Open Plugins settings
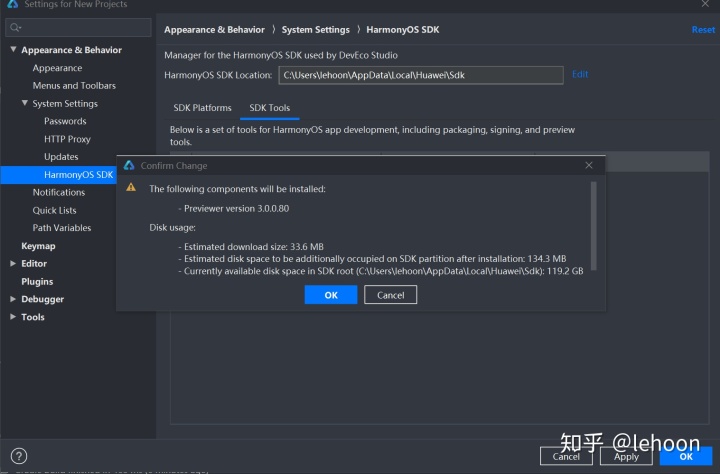The image size is (720, 474). (37, 281)
